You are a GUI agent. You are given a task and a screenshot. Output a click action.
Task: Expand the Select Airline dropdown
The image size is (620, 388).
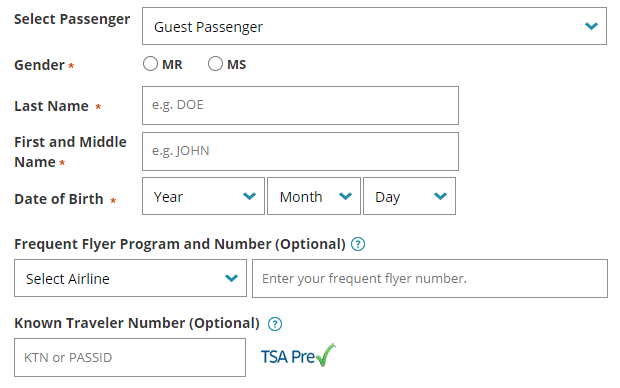tap(130, 278)
